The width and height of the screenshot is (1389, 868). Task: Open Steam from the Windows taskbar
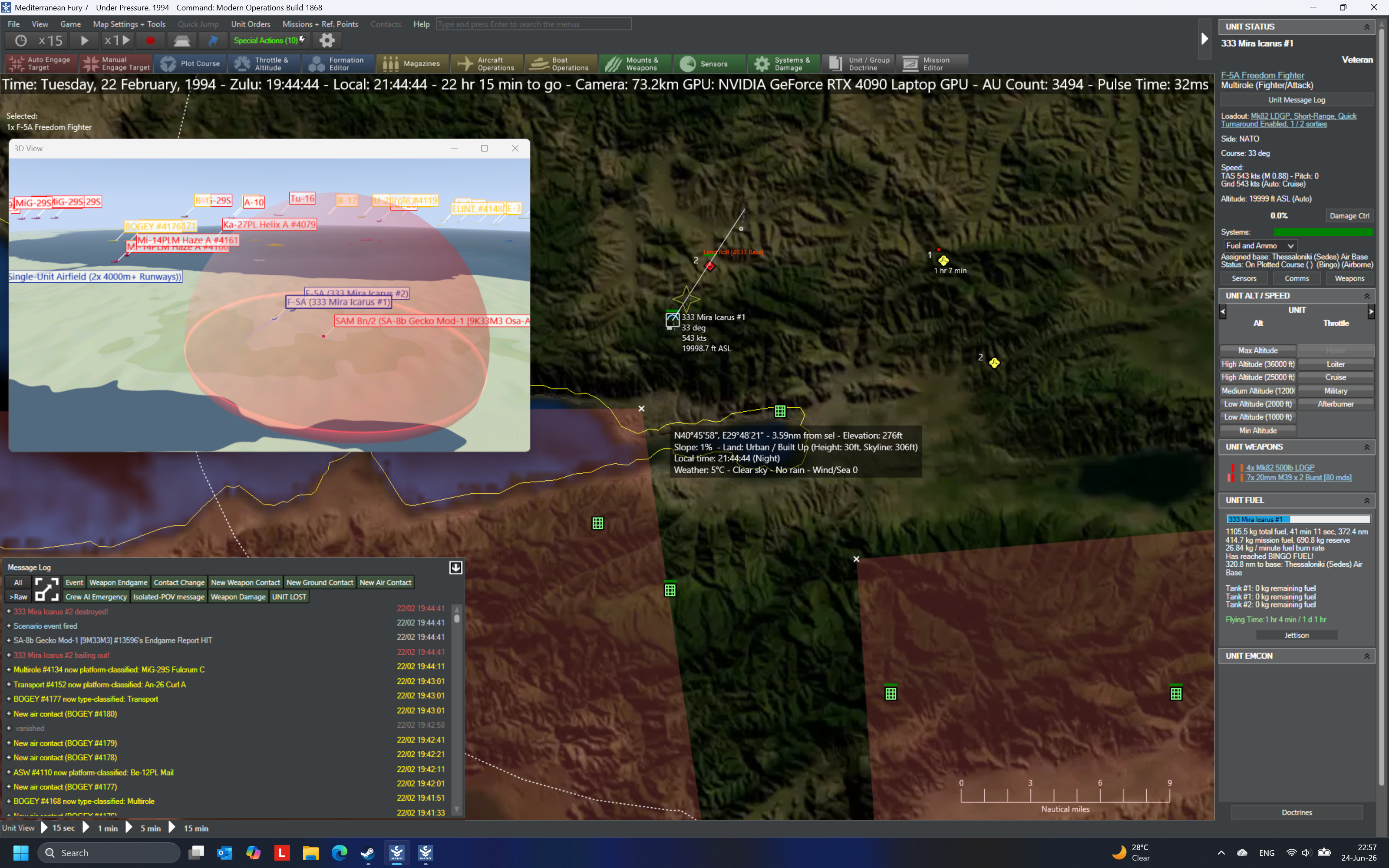368,853
